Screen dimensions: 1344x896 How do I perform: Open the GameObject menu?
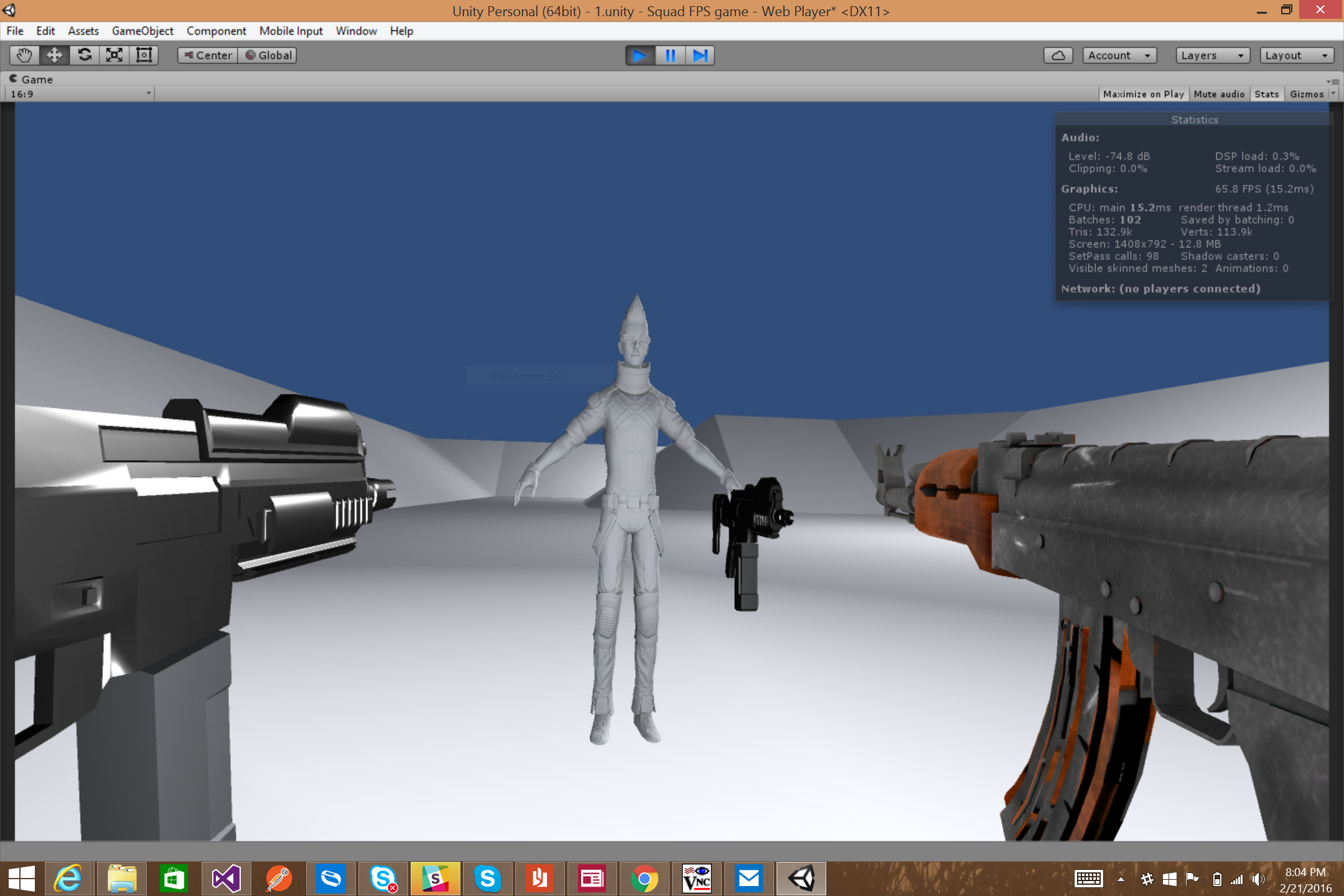coord(142,30)
